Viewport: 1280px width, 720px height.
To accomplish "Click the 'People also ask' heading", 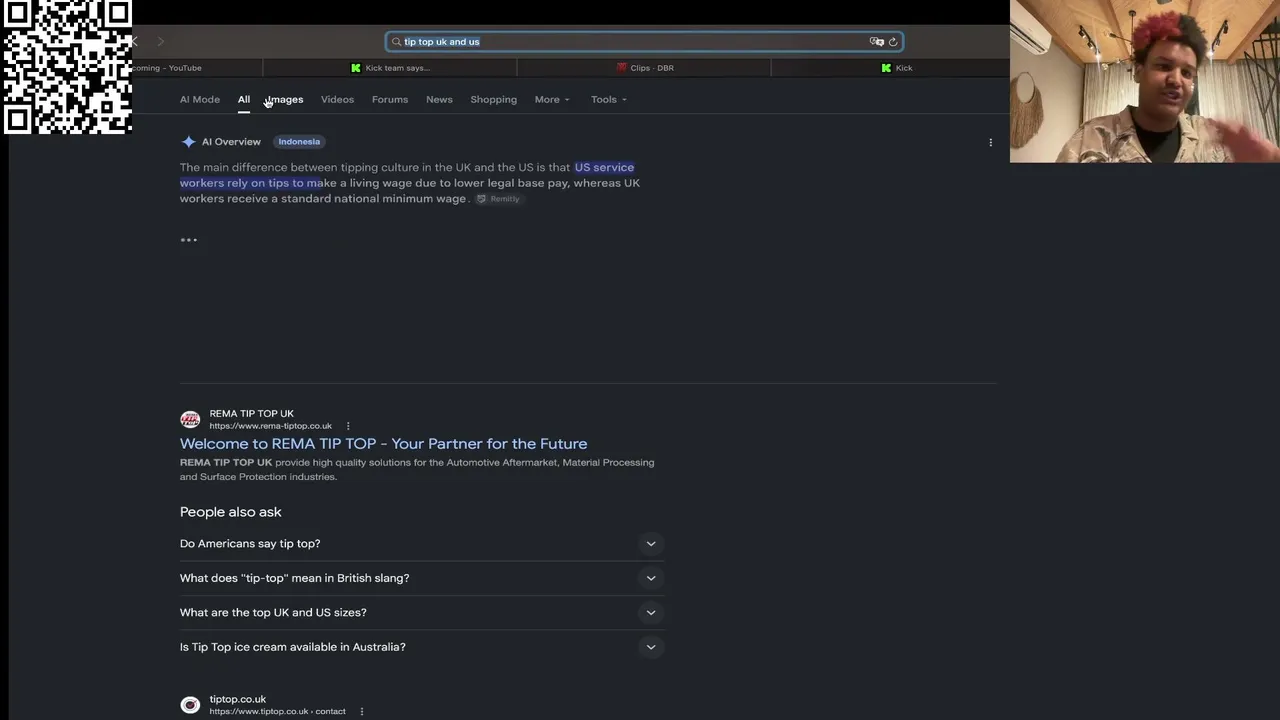I will click(231, 512).
